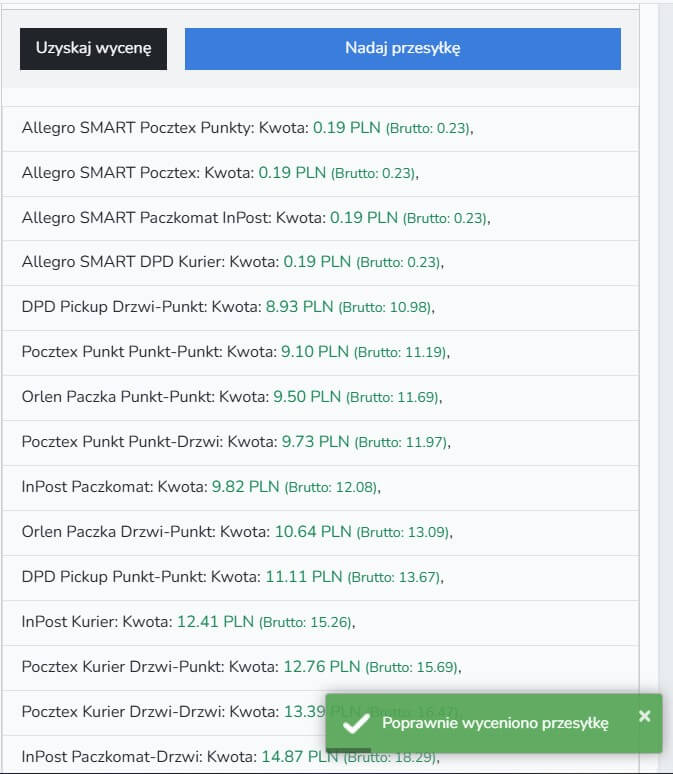Select Allegro SMART Pocztex Punkty quote
This screenshot has height=774, width=673.
pos(246,128)
